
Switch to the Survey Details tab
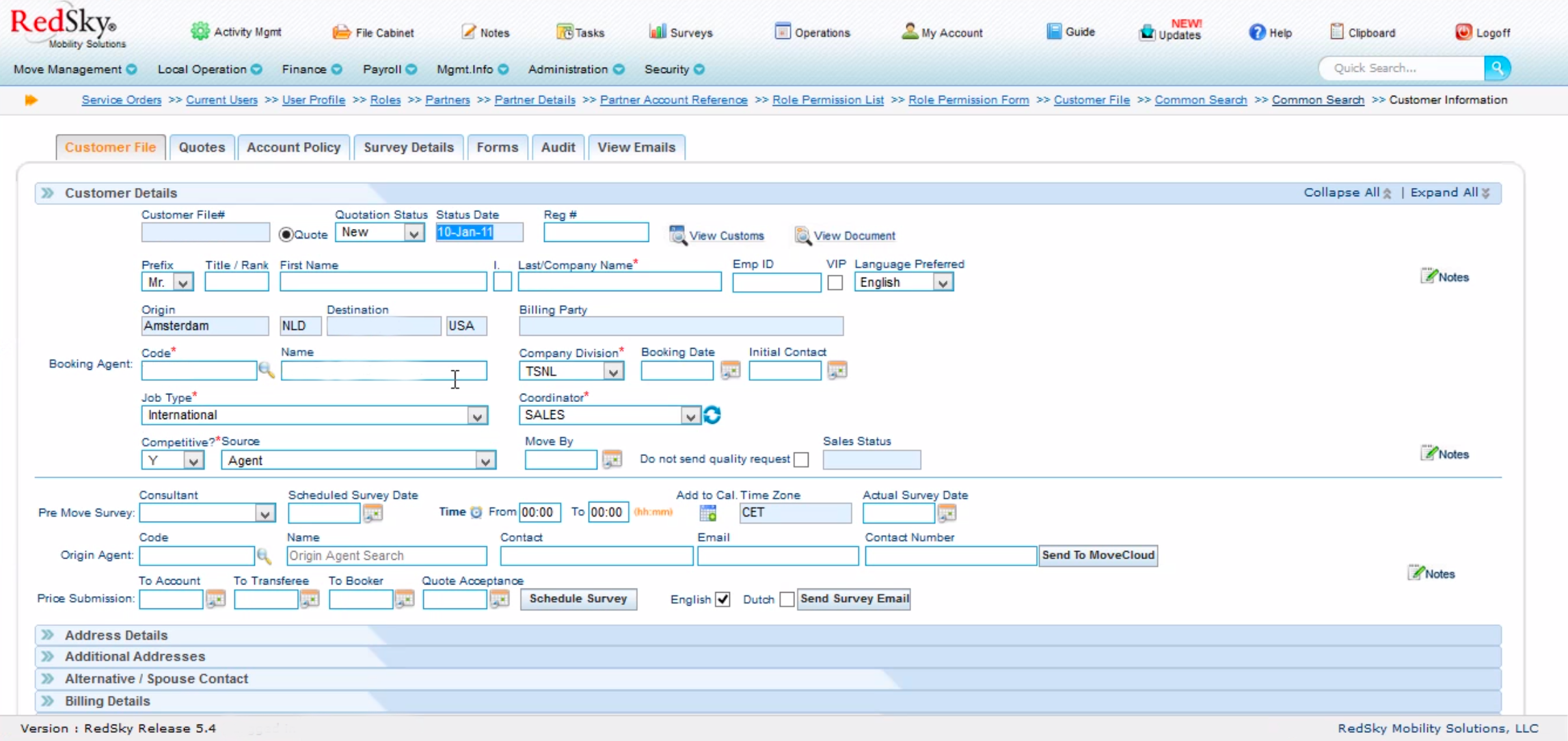408,147
